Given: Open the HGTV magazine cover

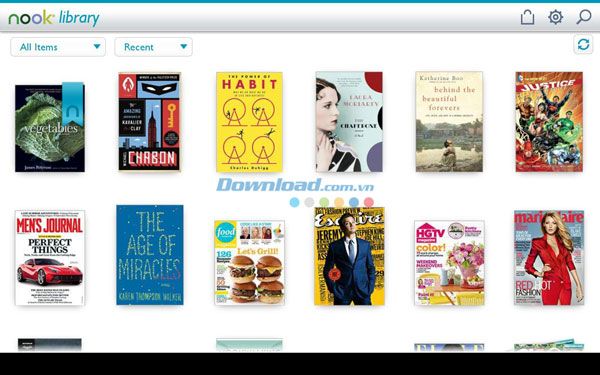Looking at the screenshot, I should tap(449, 262).
